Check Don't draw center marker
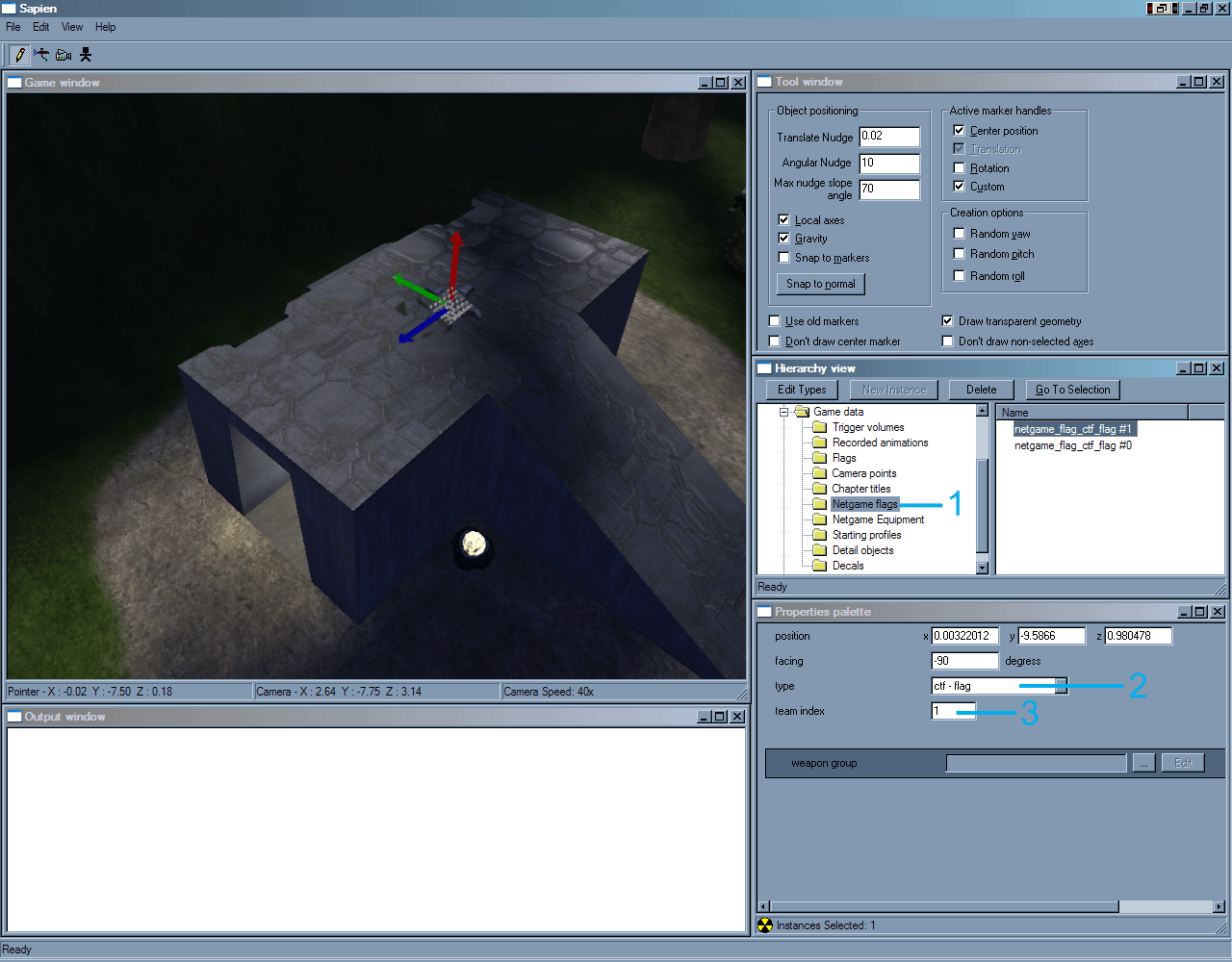Screen dimensions: 1232x962 click(x=774, y=341)
